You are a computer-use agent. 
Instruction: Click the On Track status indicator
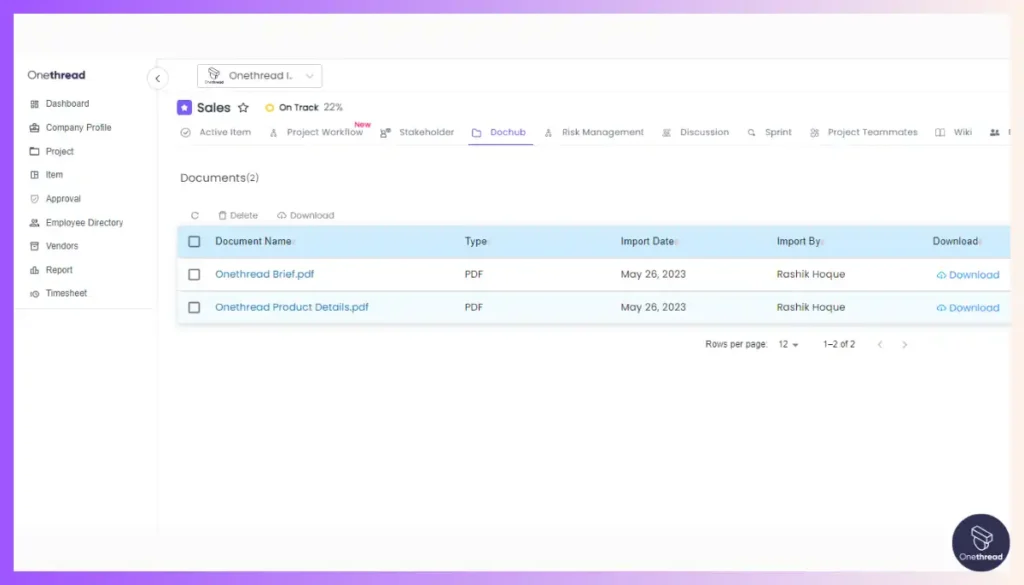click(x=292, y=108)
